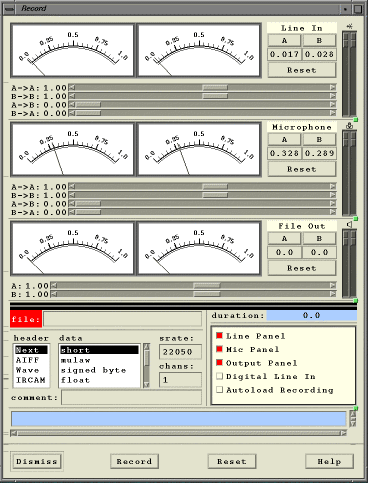Viewport: 368px width, 483px height.
Task: Click down arrow of data list scrollbar
Action: (x=146, y=385)
